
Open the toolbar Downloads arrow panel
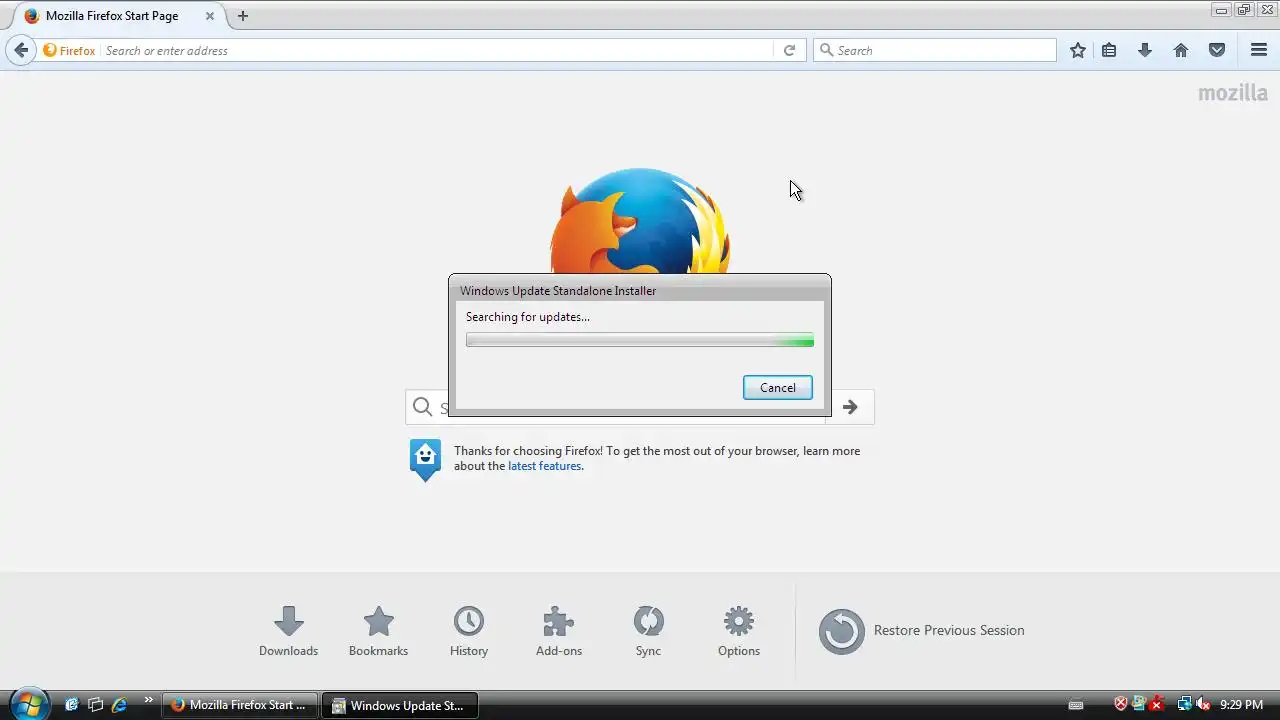click(x=1145, y=50)
